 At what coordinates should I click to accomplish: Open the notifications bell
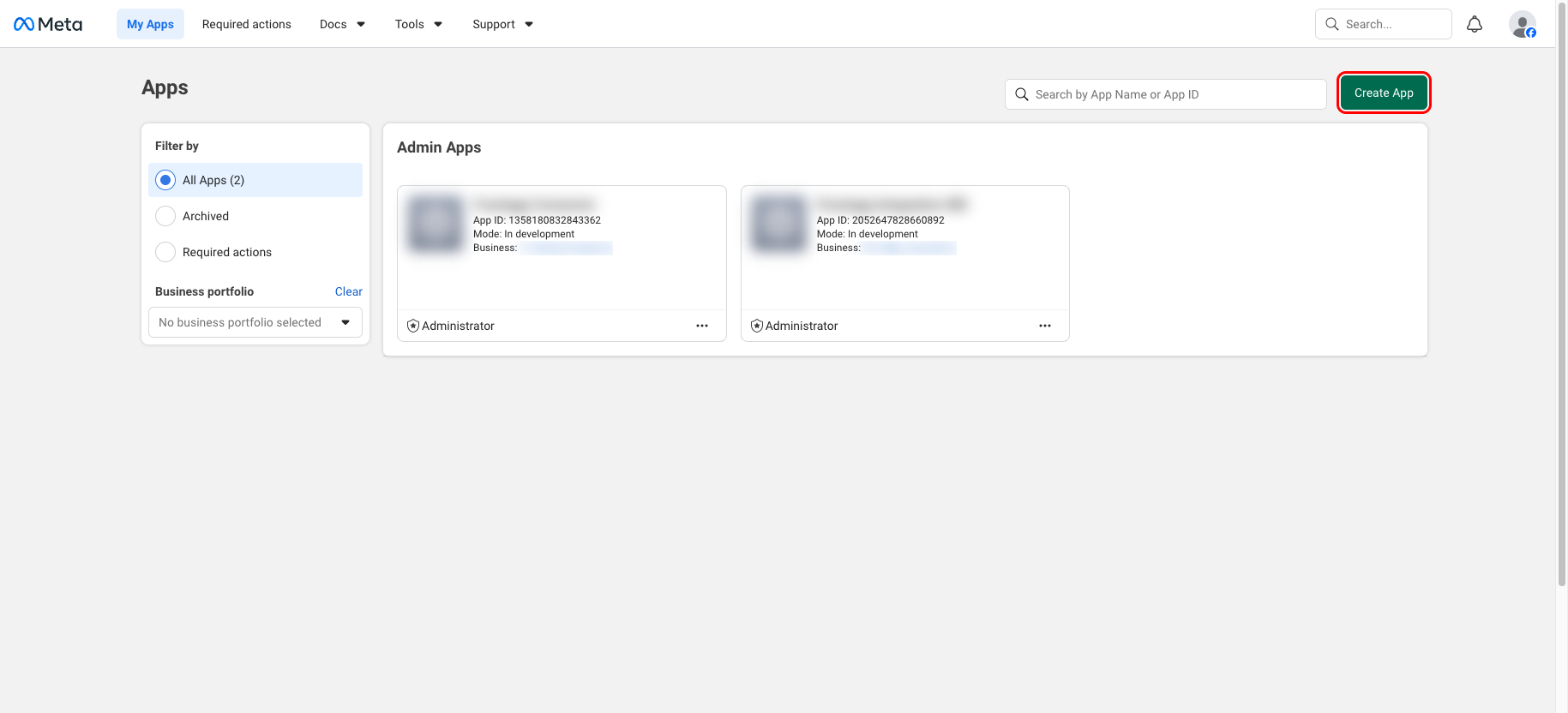pyautogui.click(x=1475, y=24)
